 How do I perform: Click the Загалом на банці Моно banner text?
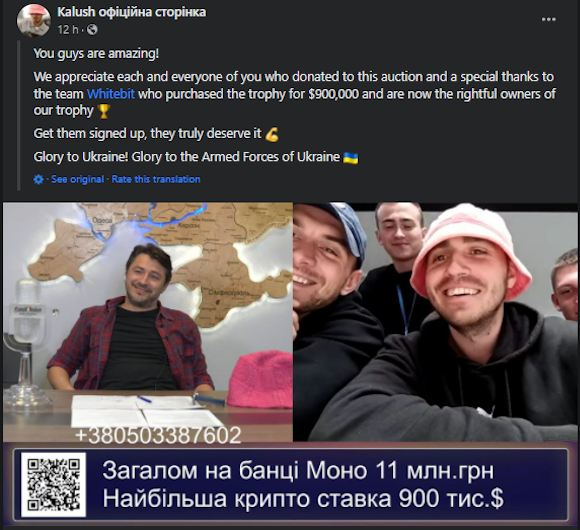point(298,471)
